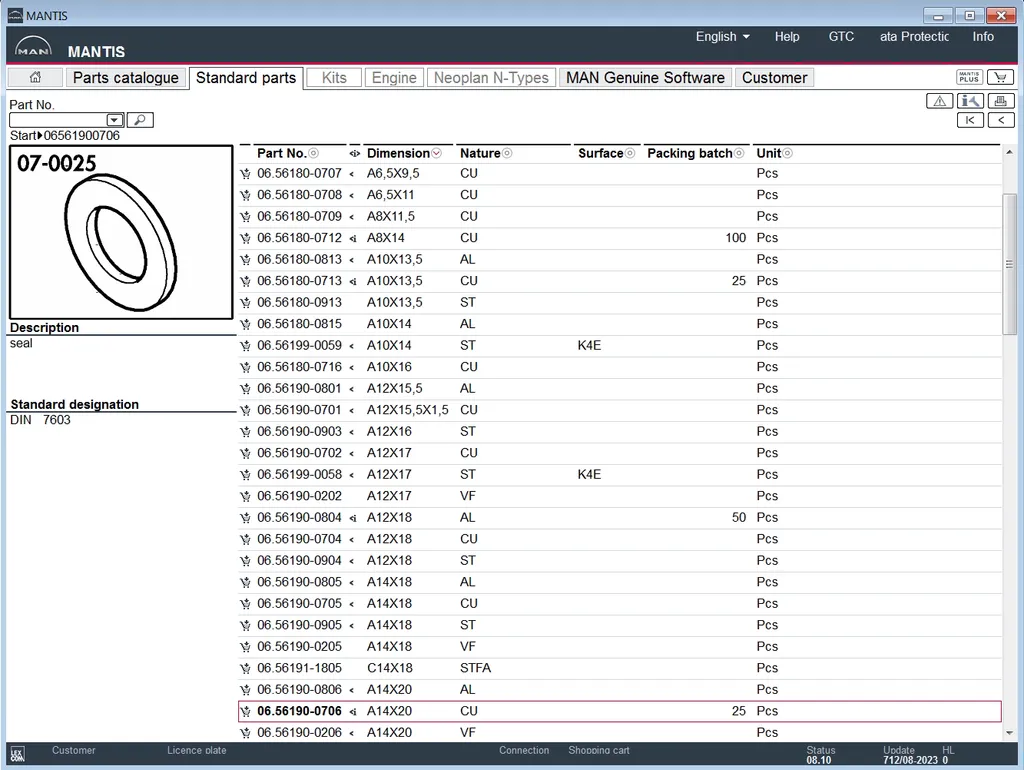1024x770 pixels.
Task: Add part 06.56190-0804 to cart
Action: click(246, 518)
